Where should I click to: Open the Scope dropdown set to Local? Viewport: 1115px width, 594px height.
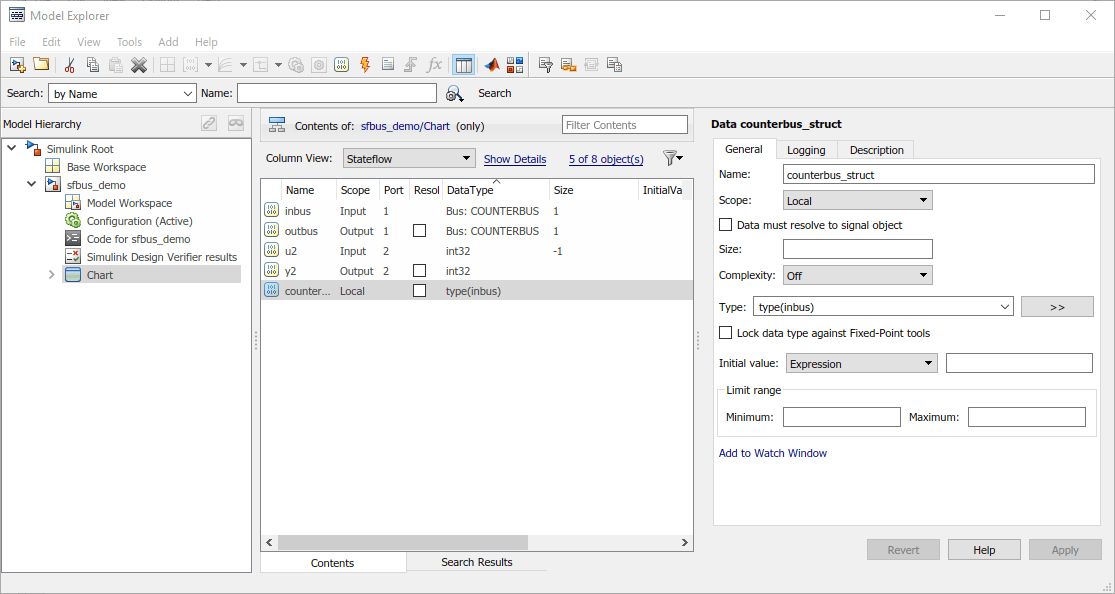858,201
